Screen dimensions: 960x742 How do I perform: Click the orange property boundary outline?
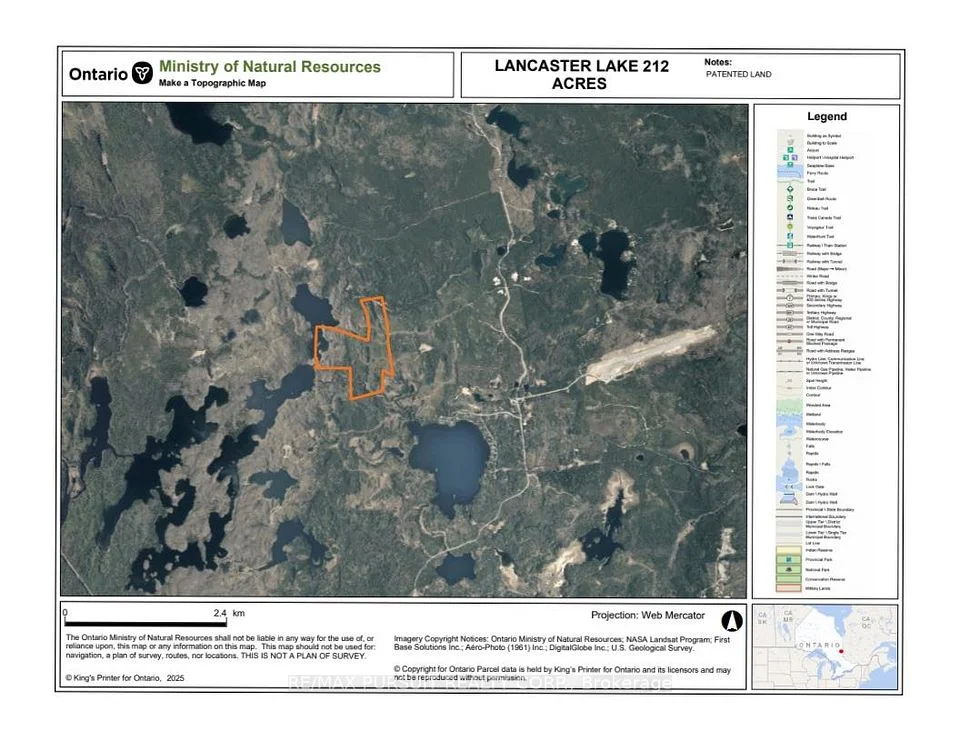pos(353,347)
